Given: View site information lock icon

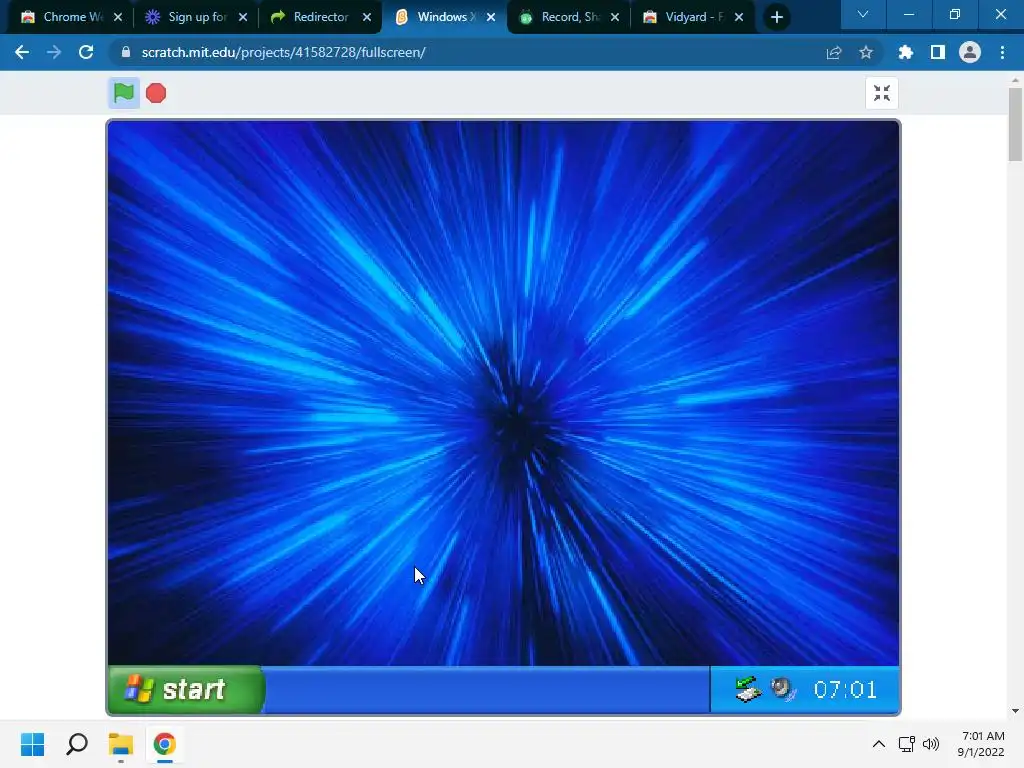Looking at the screenshot, I should (x=126, y=52).
